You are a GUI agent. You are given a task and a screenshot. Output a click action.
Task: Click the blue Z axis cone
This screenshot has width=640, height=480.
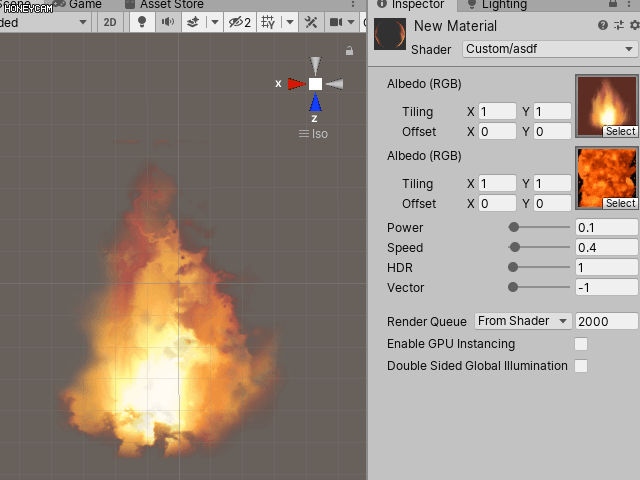click(x=316, y=102)
